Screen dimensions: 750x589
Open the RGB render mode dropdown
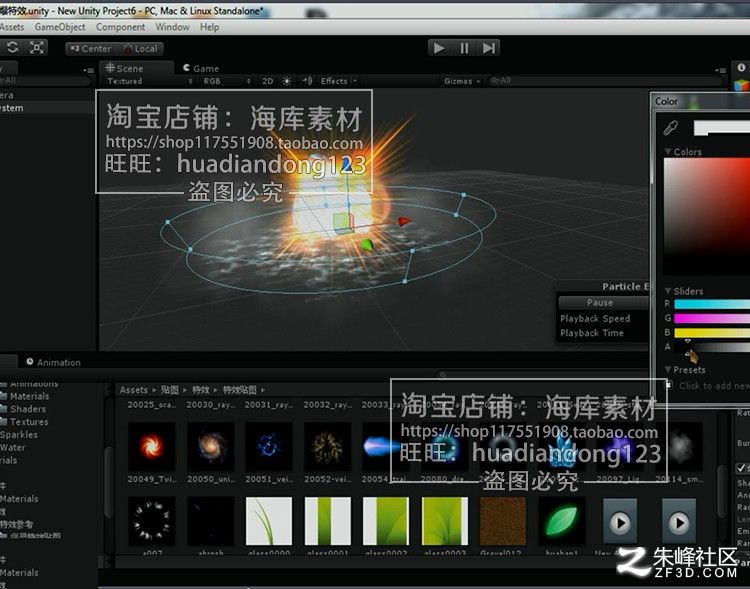click(226, 81)
